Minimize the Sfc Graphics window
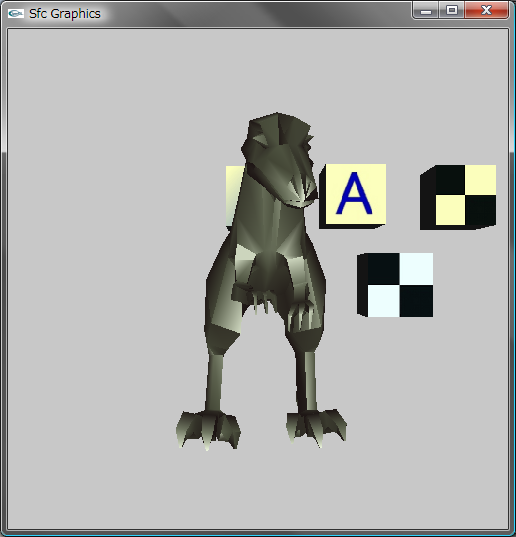The height and width of the screenshot is (537, 516). (426, 11)
